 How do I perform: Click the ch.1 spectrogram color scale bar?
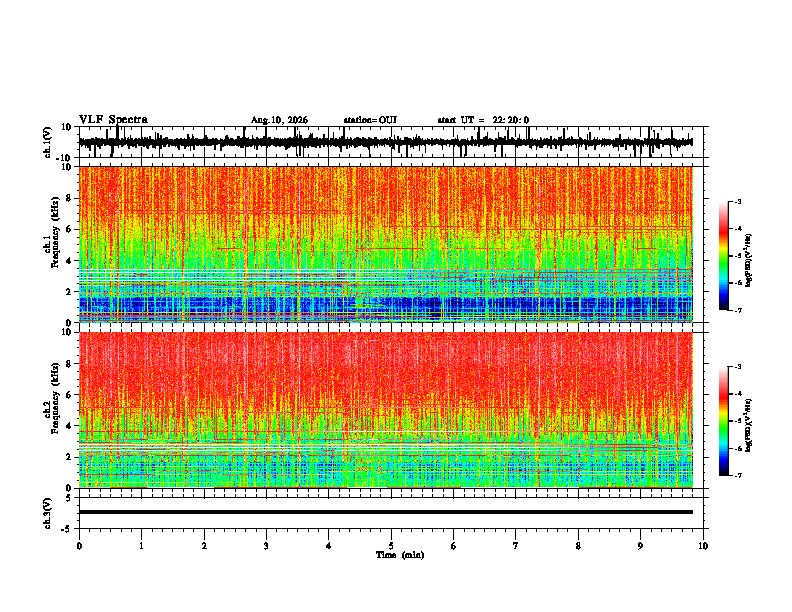[724, 256]
